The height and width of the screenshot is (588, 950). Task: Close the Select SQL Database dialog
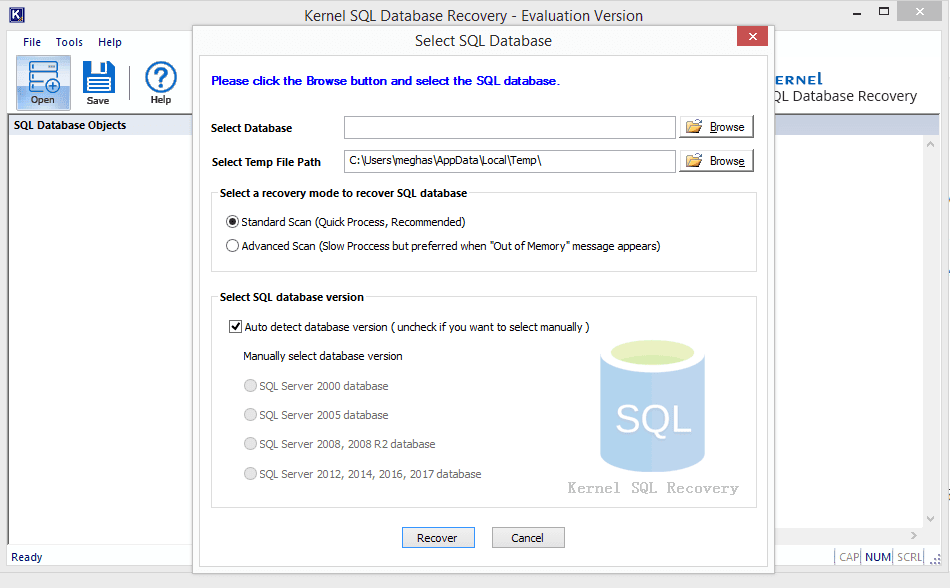[x=752, y=37]
